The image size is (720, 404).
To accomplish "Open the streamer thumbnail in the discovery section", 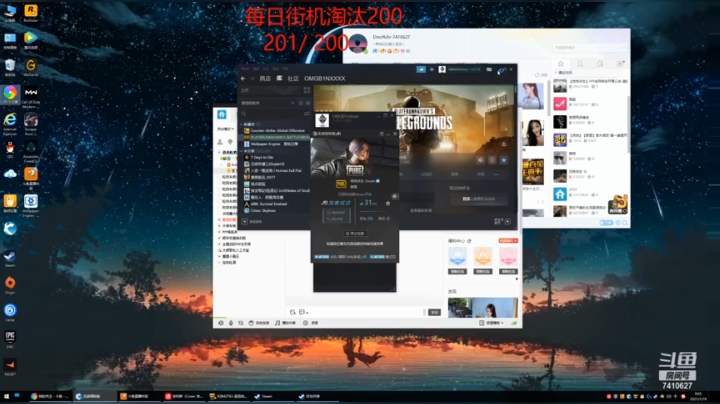I will pos(483,308).
